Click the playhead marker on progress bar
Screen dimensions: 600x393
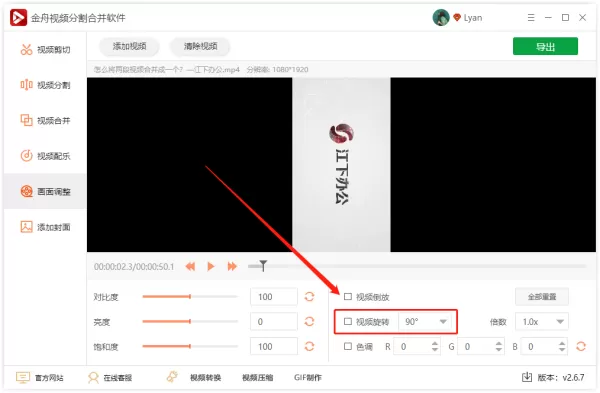pyautogui.click(x=263, y=266)
